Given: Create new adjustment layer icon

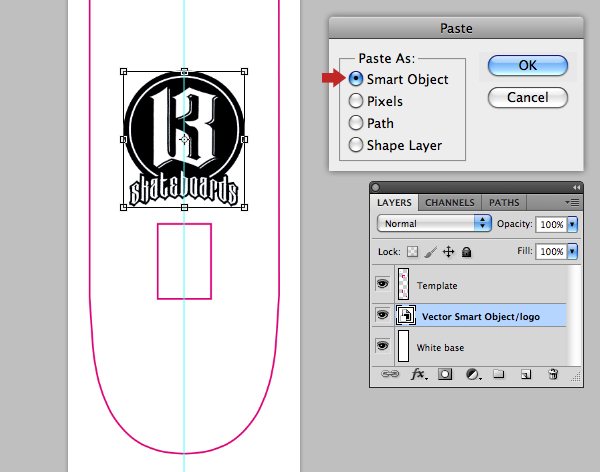Looking at the screenshot, I should [473, 374].
